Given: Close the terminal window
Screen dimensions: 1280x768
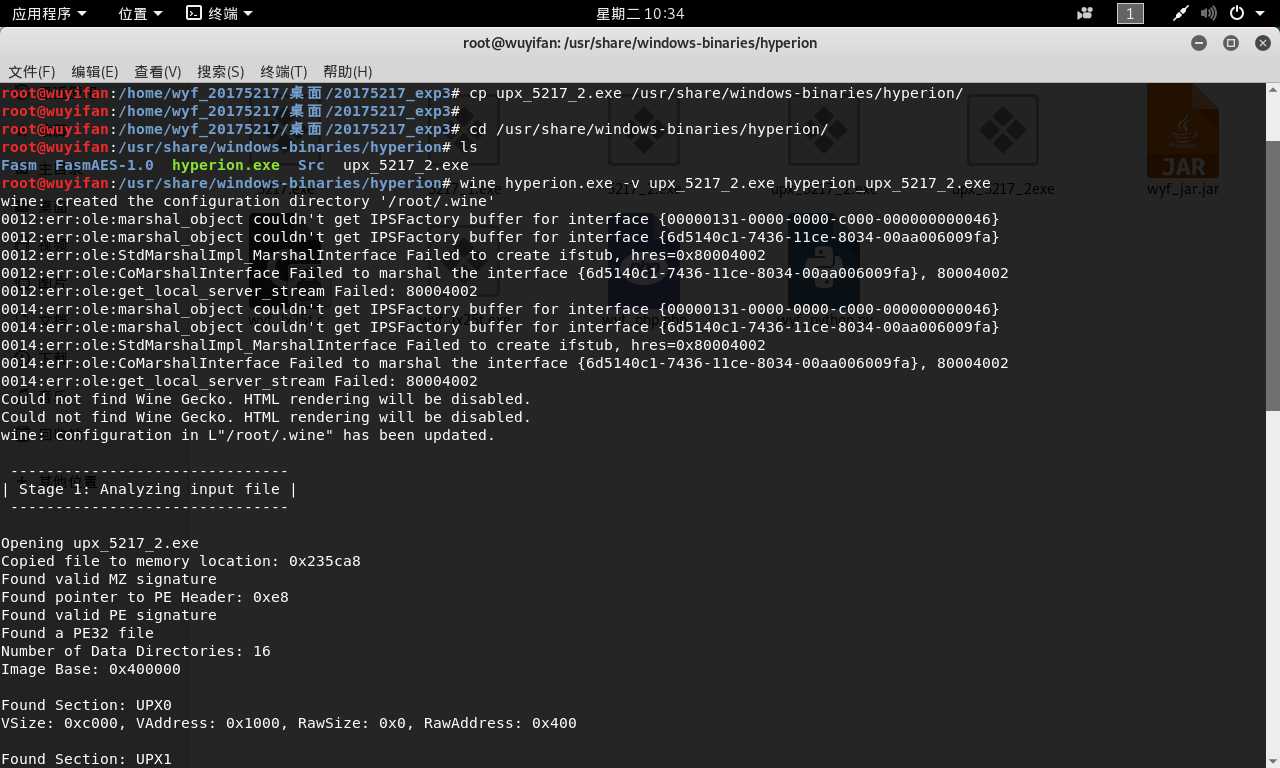Looking at the screenshot, I should click(x=1261, y=43).
